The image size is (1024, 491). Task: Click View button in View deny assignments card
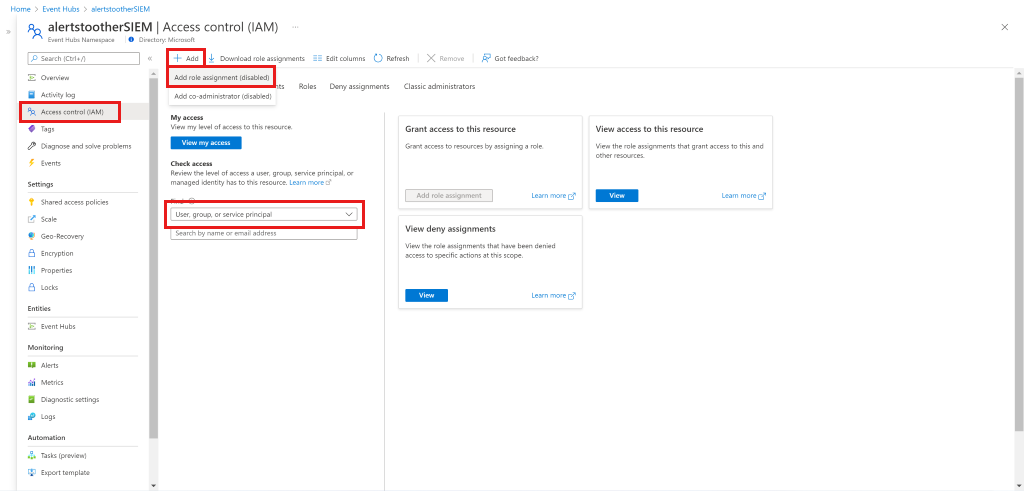(426, 295)
